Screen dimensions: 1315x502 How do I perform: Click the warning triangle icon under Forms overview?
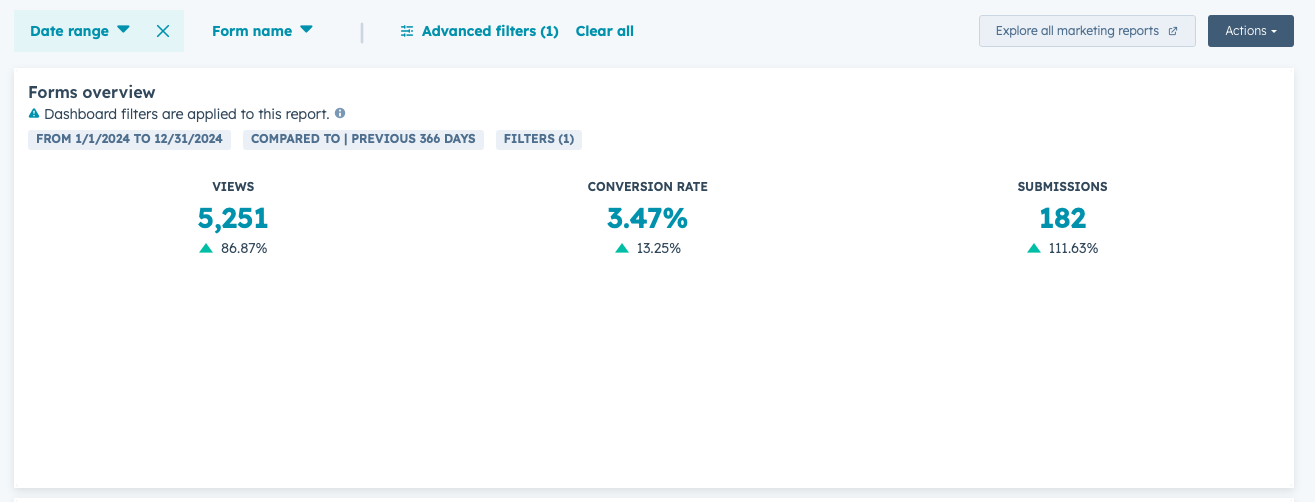[34, 114]
